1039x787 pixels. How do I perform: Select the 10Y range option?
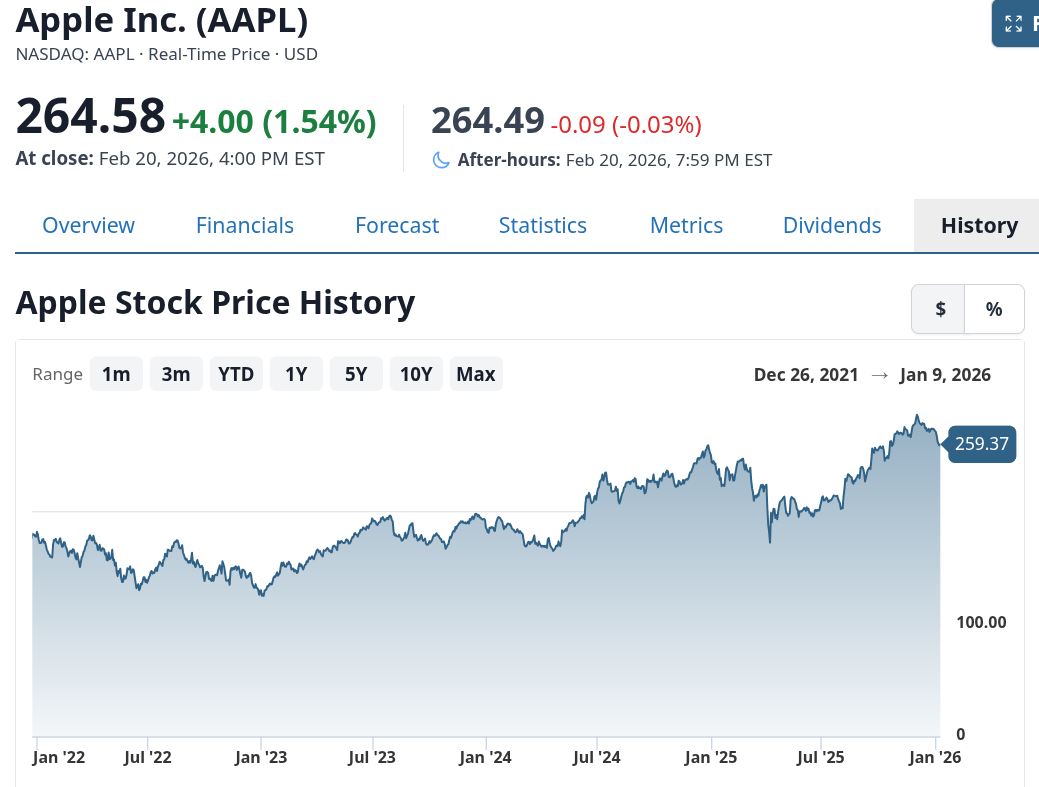tap(416, 373)
